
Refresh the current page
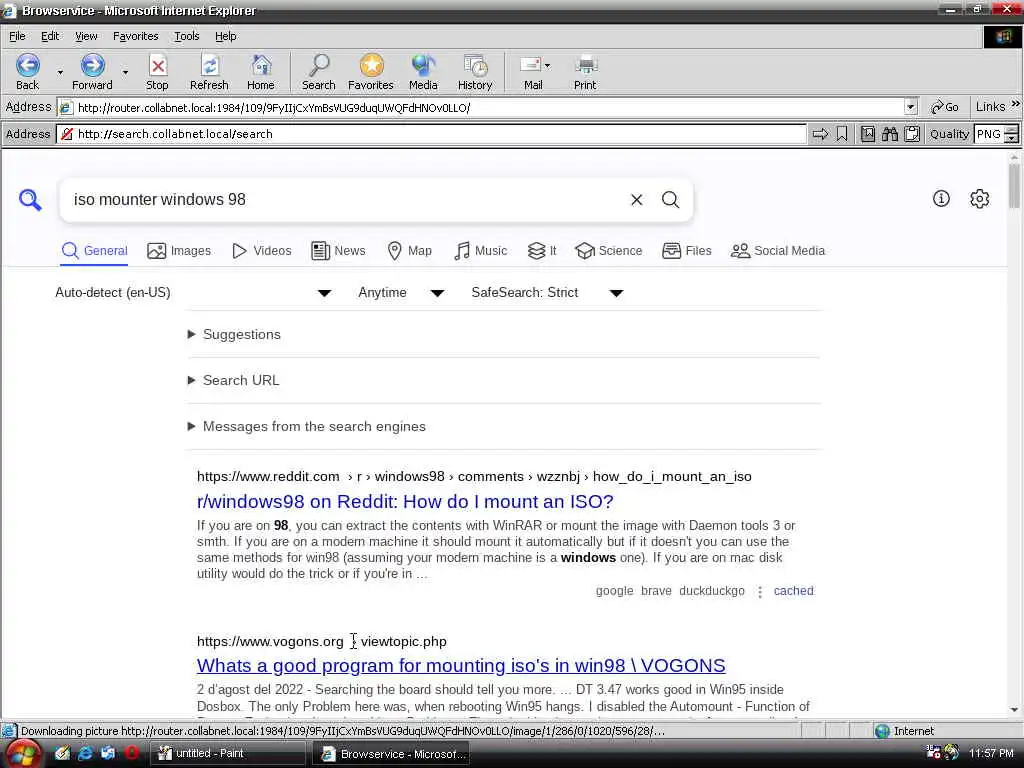tap(209, 72)
